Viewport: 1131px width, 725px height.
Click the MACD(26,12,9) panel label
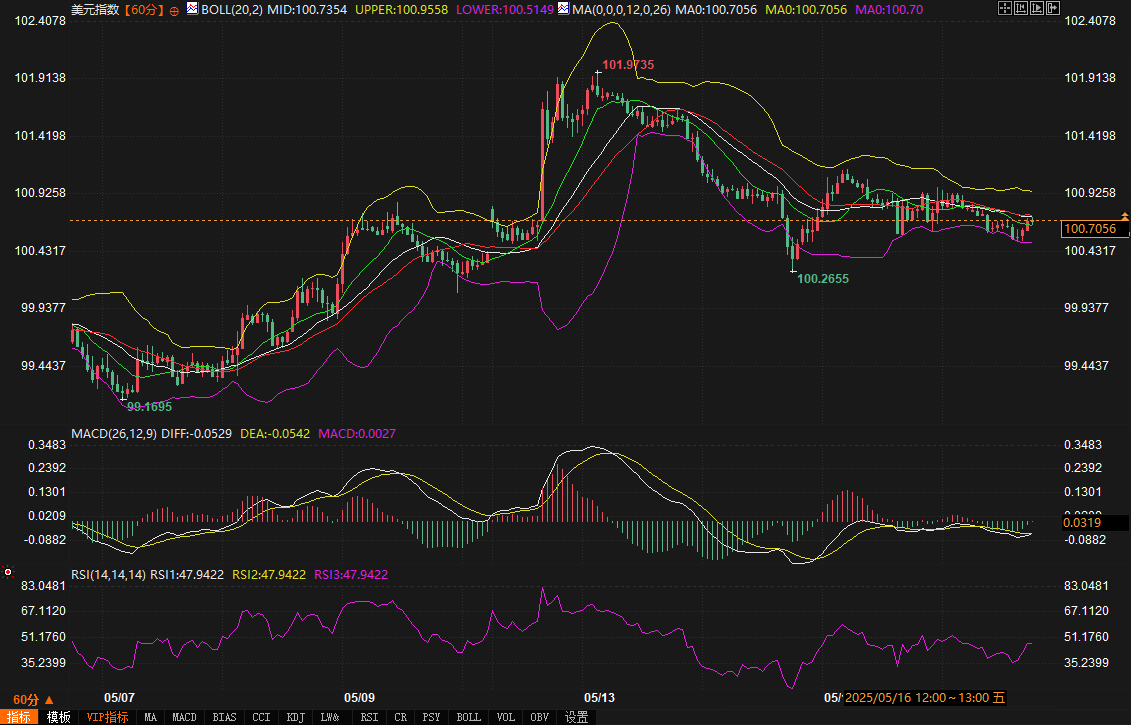coord(113,434)
